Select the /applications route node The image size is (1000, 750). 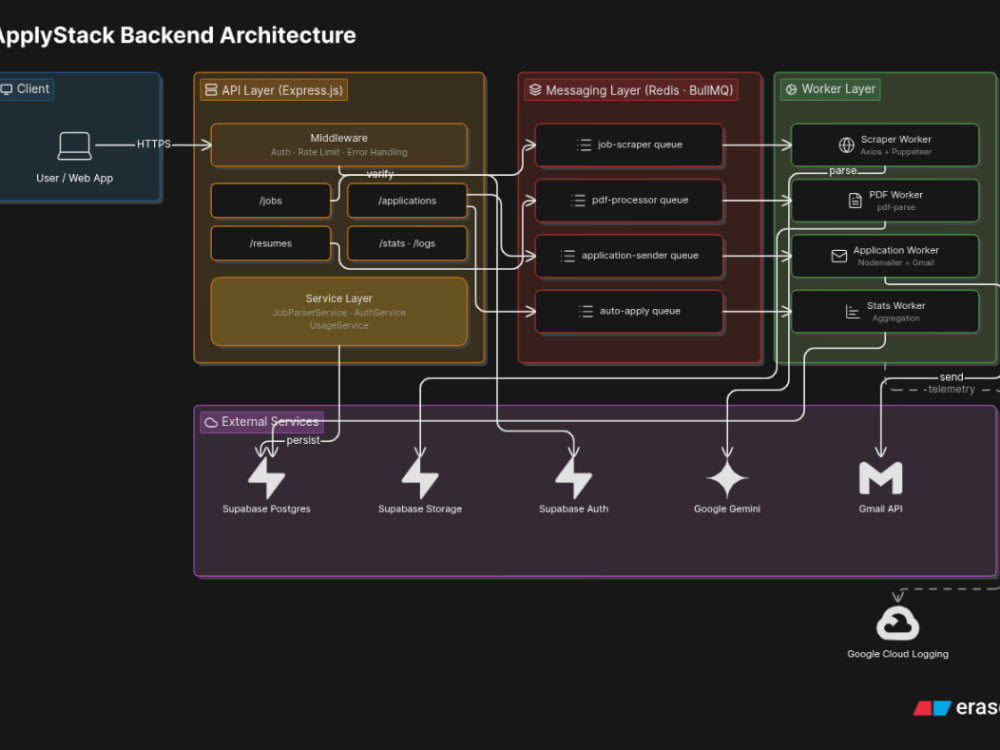[x=408, y=201]
